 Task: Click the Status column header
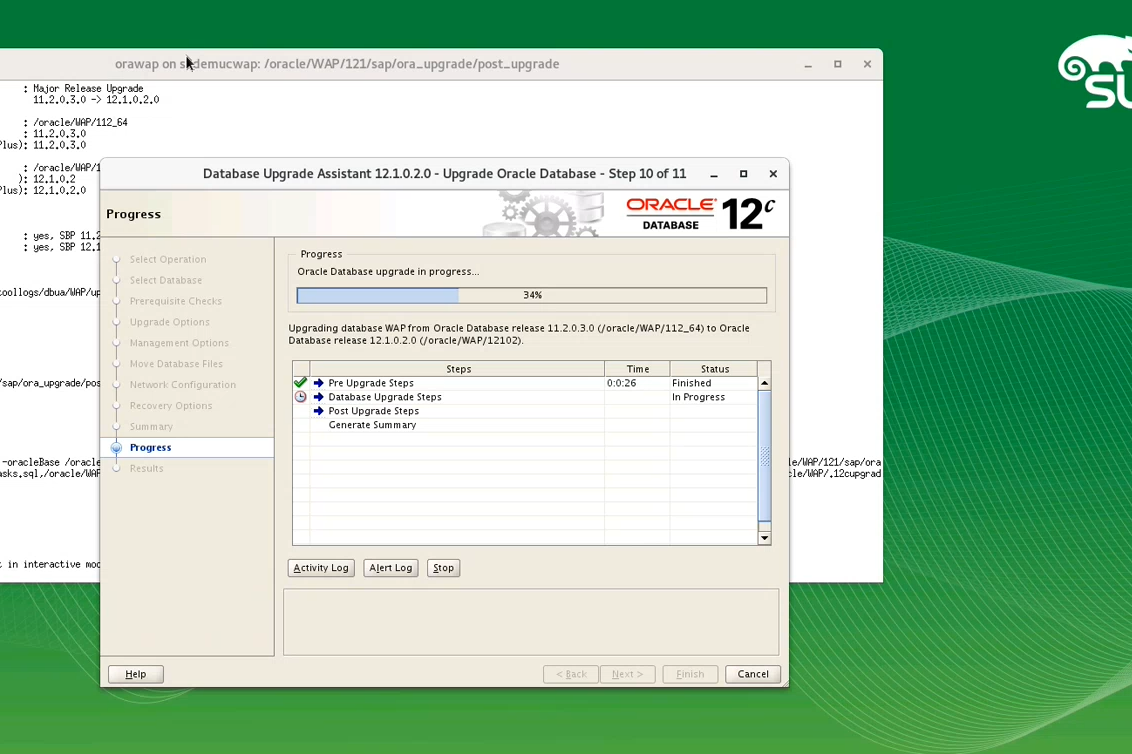[714, 368]
